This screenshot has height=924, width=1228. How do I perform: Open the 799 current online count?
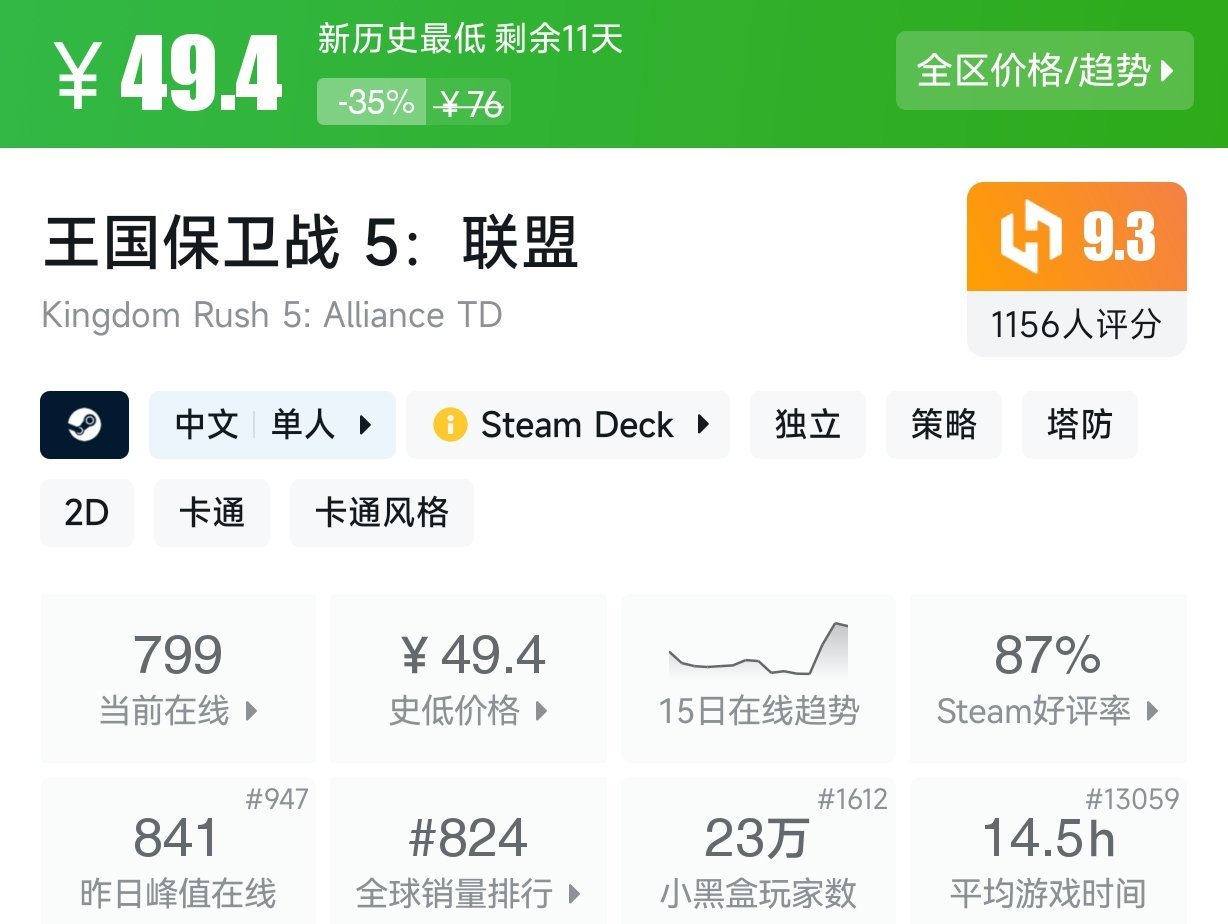(x=178, y=656)
